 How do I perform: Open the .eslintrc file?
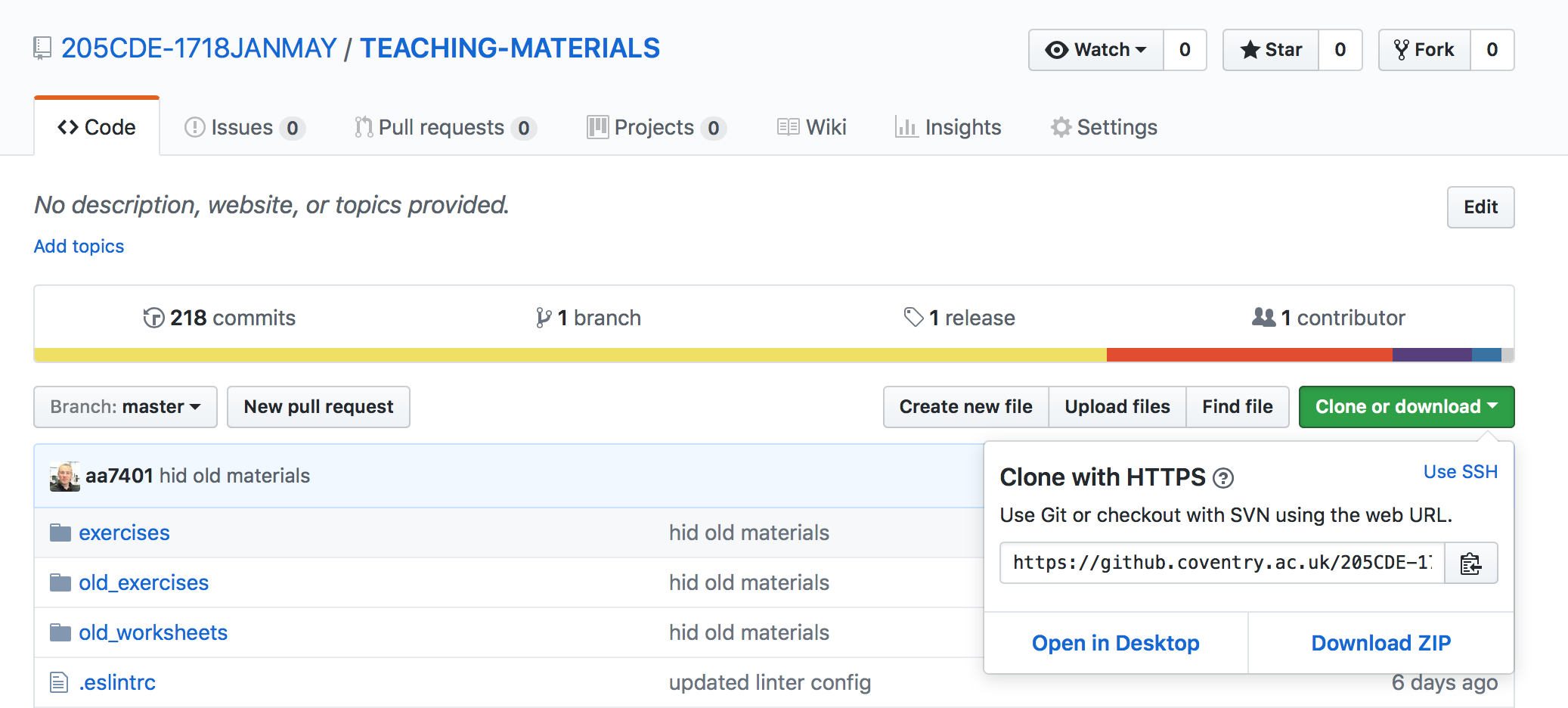[117, 682]
